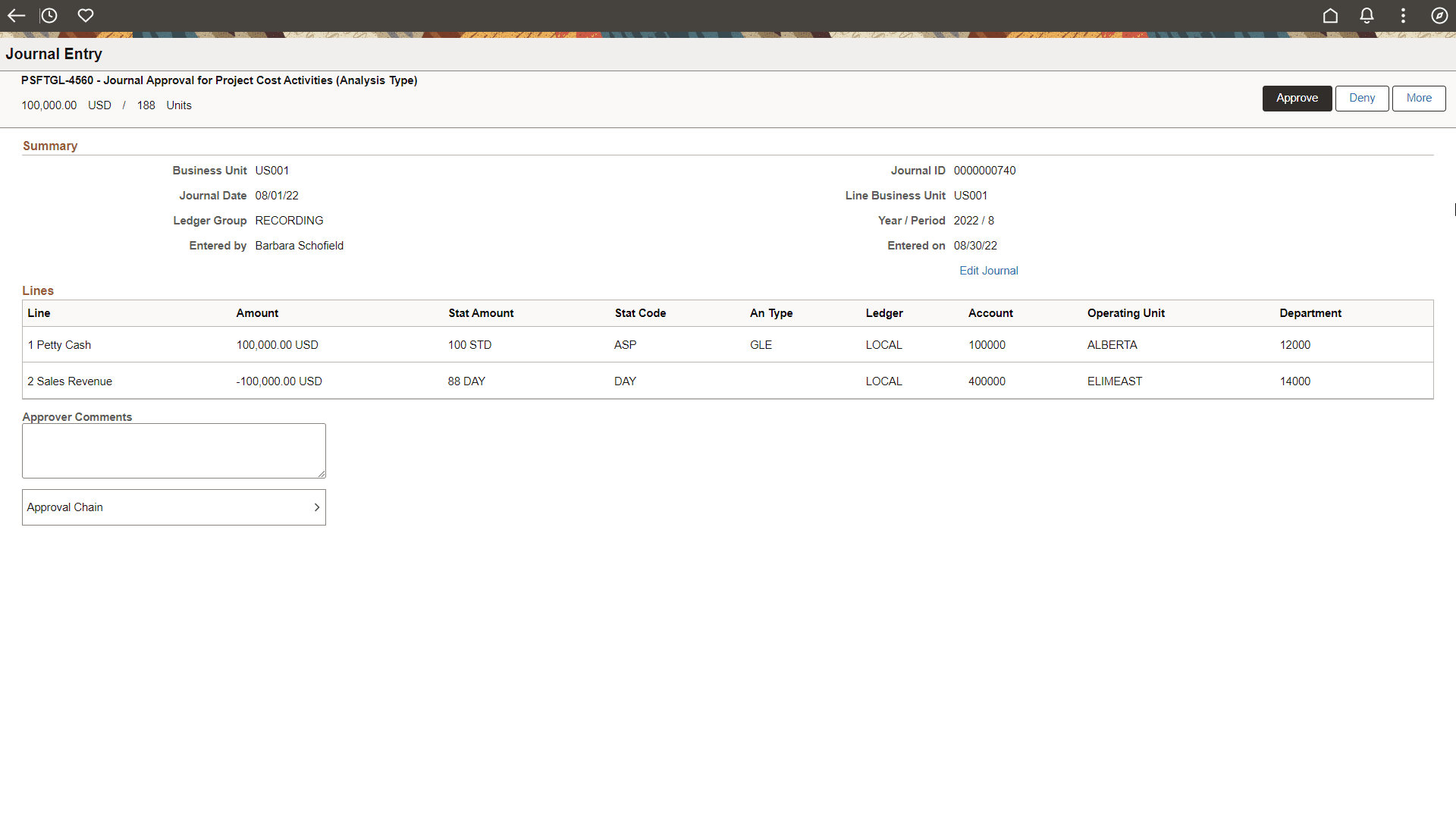Click the PSFTGL-4560 journal description heading
This screenshot has height=819, width=1456.
(x=219, y=80)
